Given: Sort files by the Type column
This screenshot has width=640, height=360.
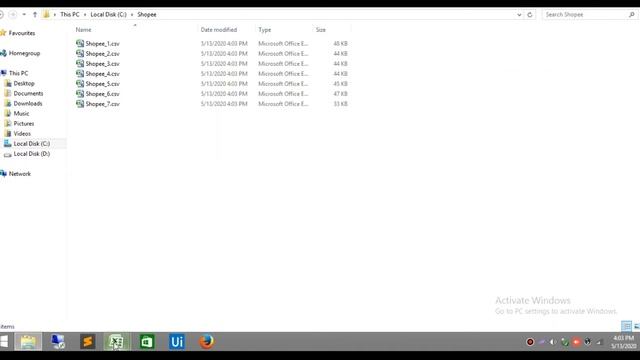Looking at the screenshot, I should click(264, 30).
